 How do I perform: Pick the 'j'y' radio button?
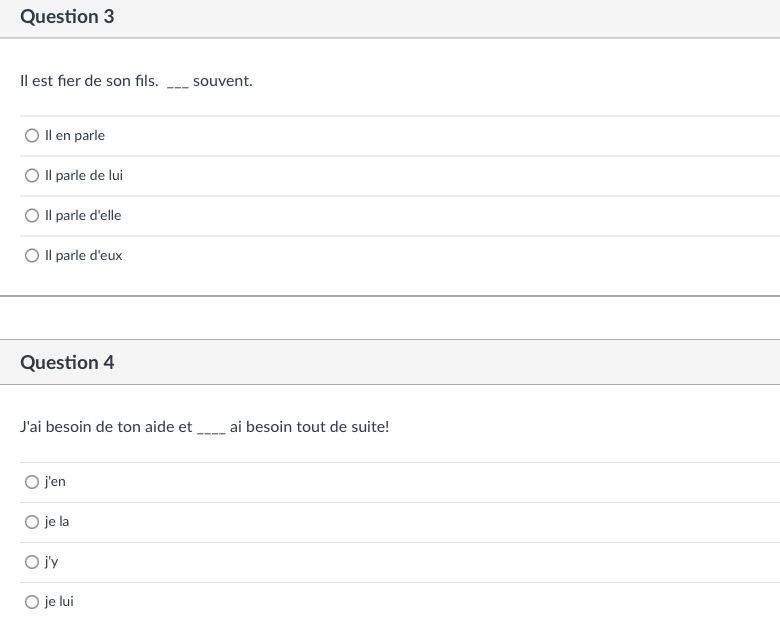(32, 562)
